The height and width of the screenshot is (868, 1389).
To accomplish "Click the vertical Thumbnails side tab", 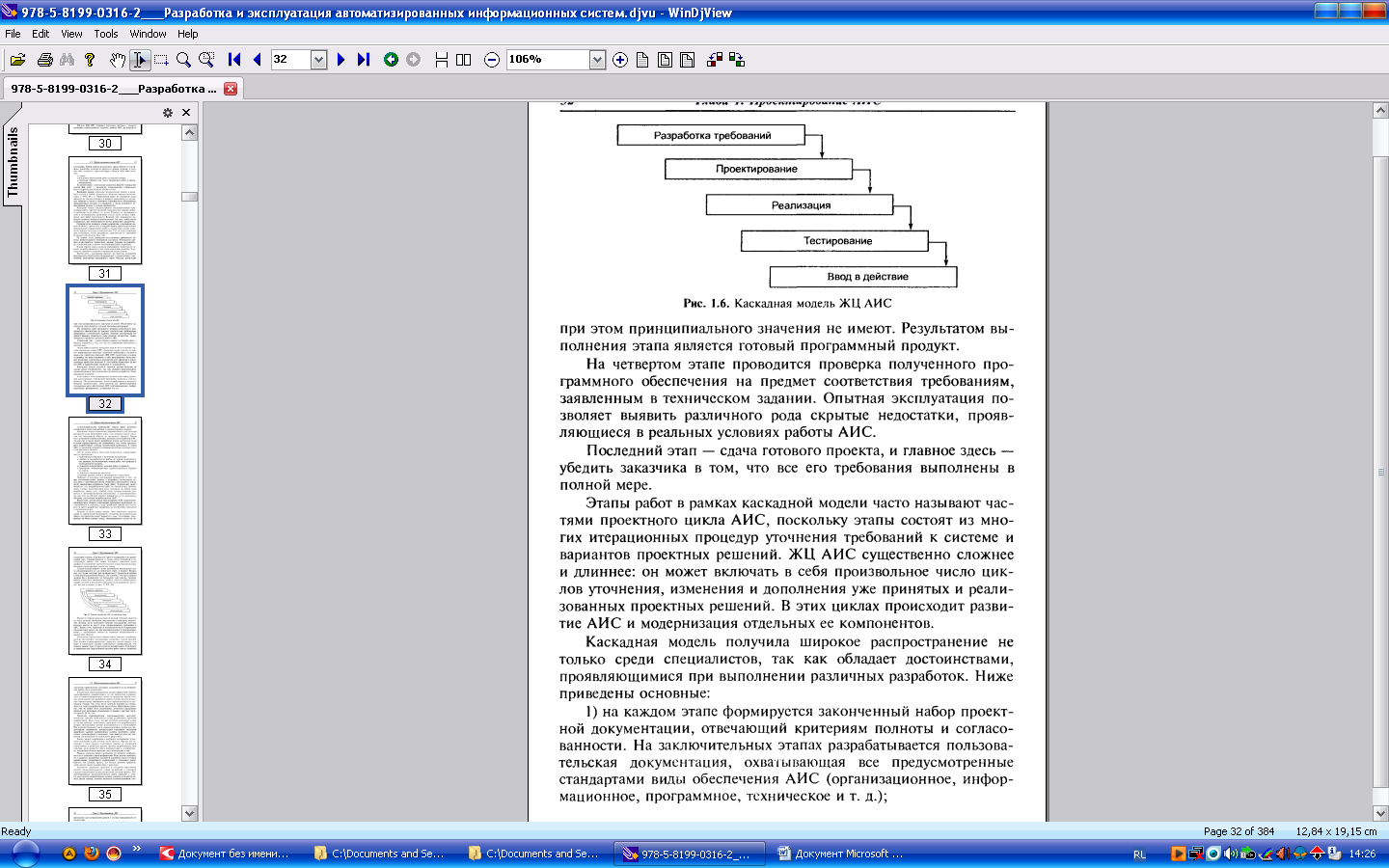I will [13, 162].
